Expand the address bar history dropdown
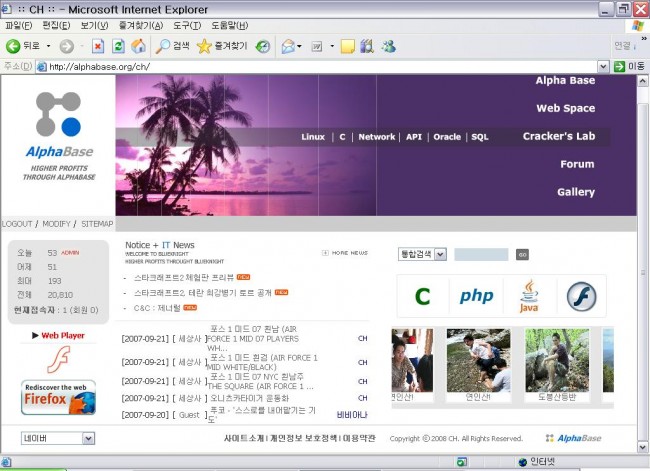Screen dimensions: 650x471 coord(603,66)
